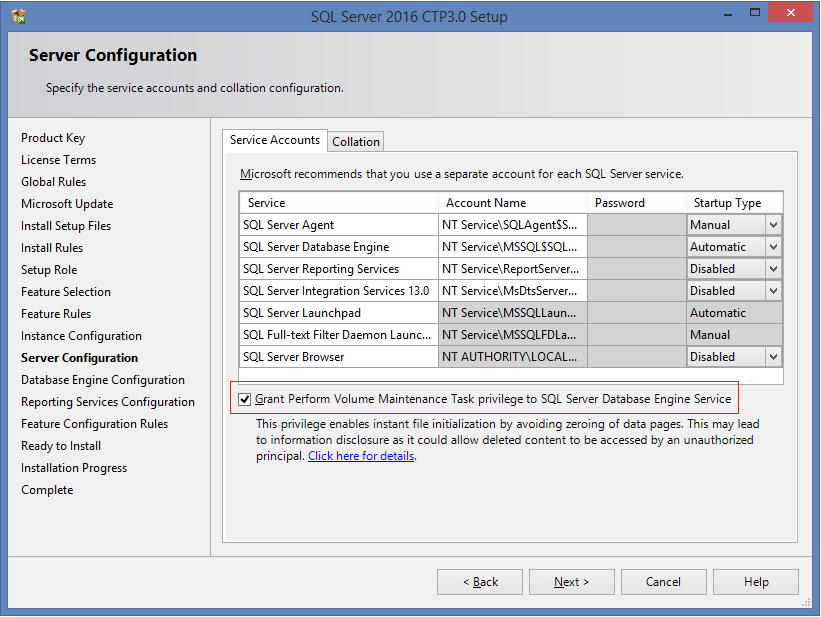Screen dimensions: 821x617
Task: Select Setup Role step in sidebar
Action: (x=49, y=270)
